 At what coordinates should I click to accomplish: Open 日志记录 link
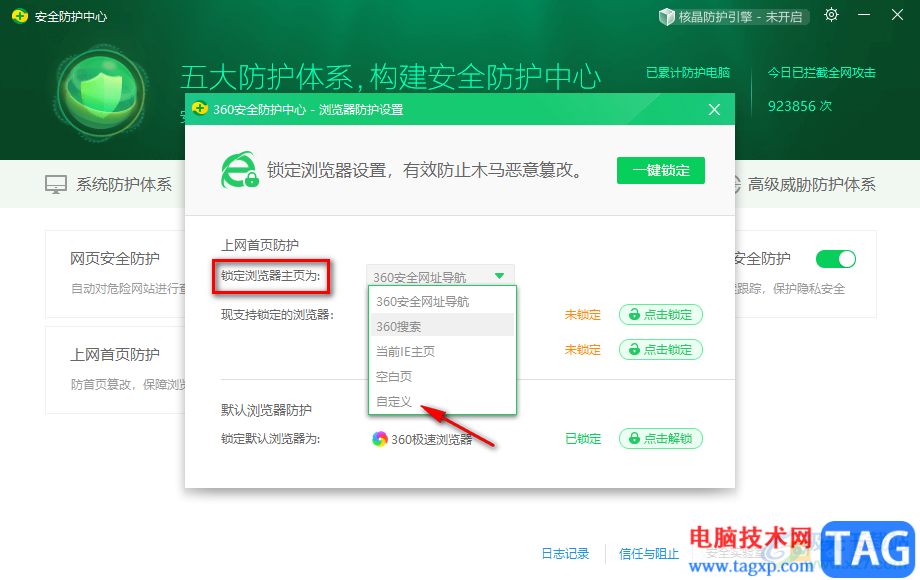click(x=565, y=554)
